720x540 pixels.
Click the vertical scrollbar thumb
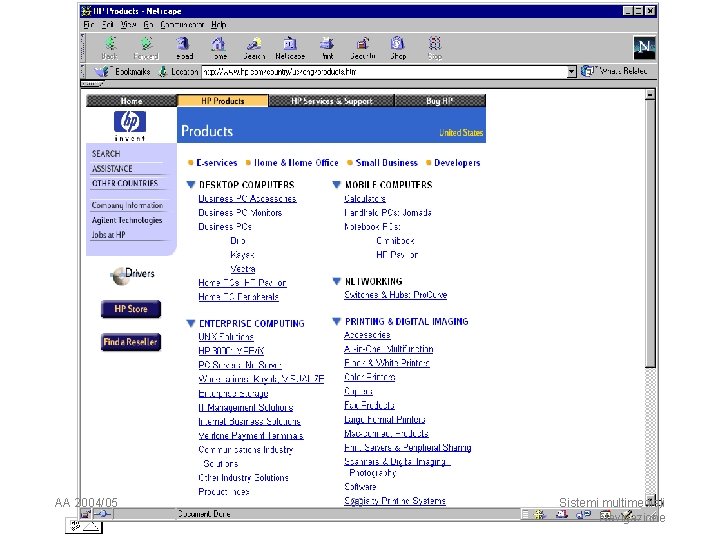(x=650, y=234)
